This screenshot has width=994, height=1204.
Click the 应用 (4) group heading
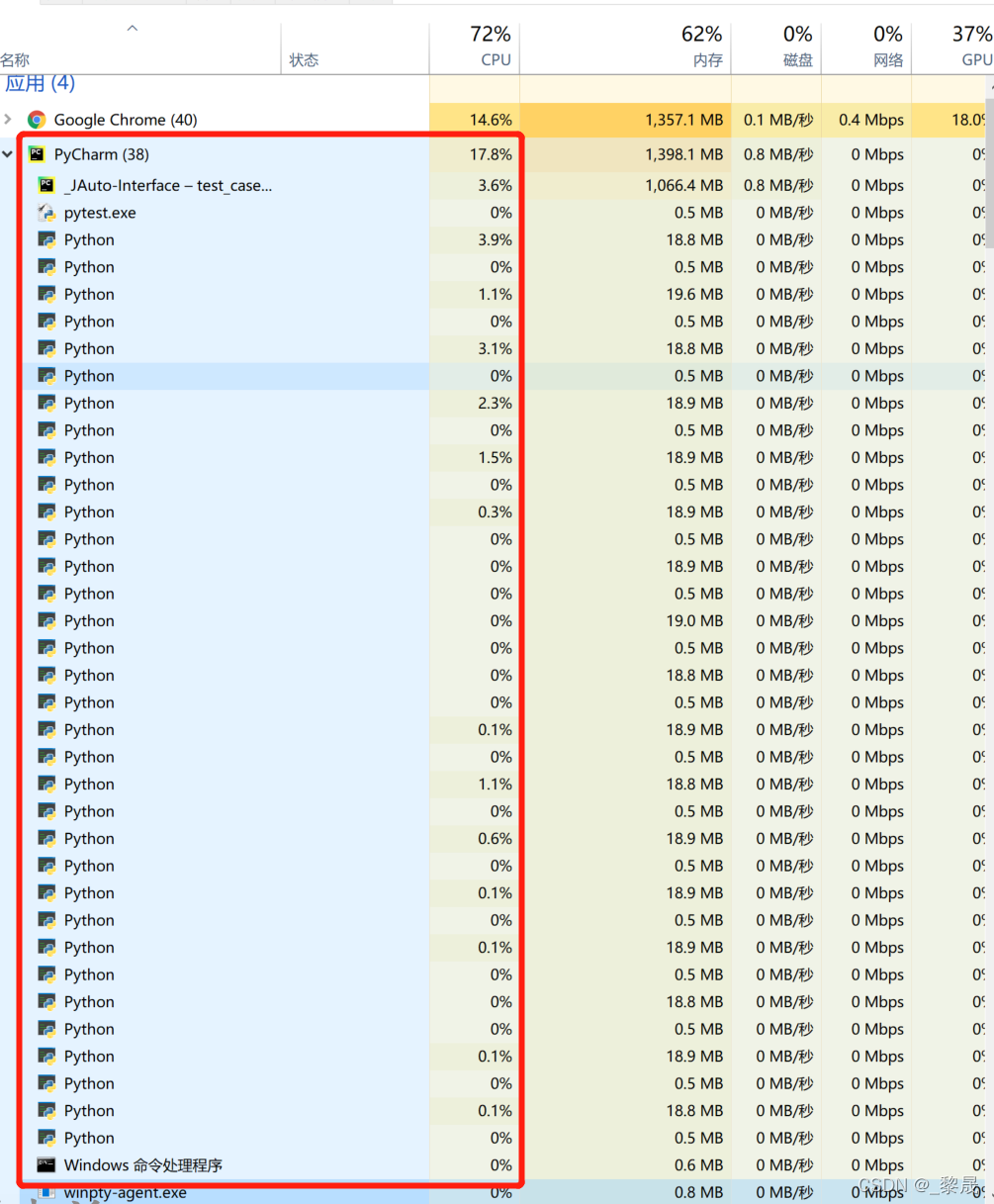click(x=40, y=84)
